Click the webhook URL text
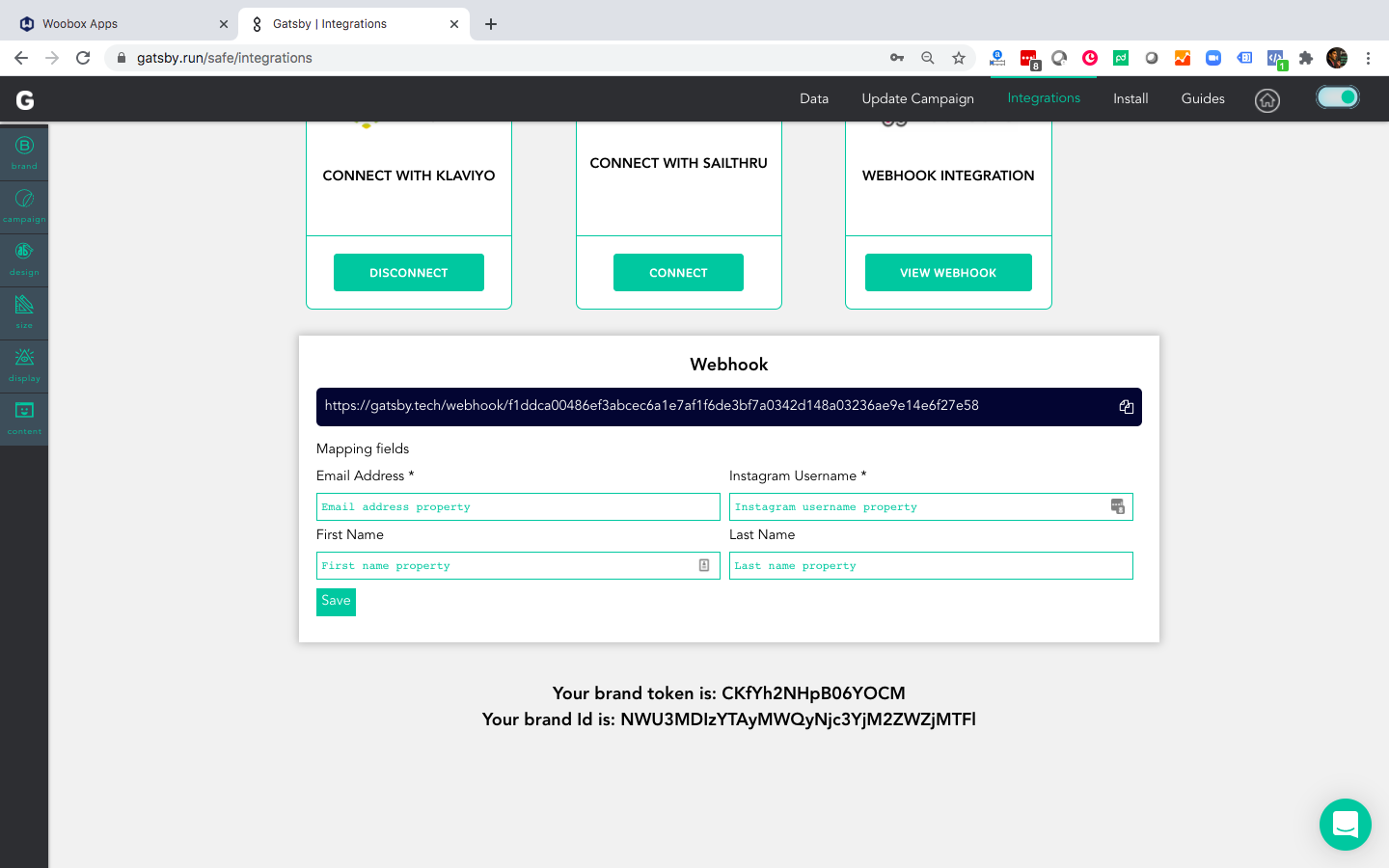Viewport: 1389px width, 868px height. [x=651, y=406]
